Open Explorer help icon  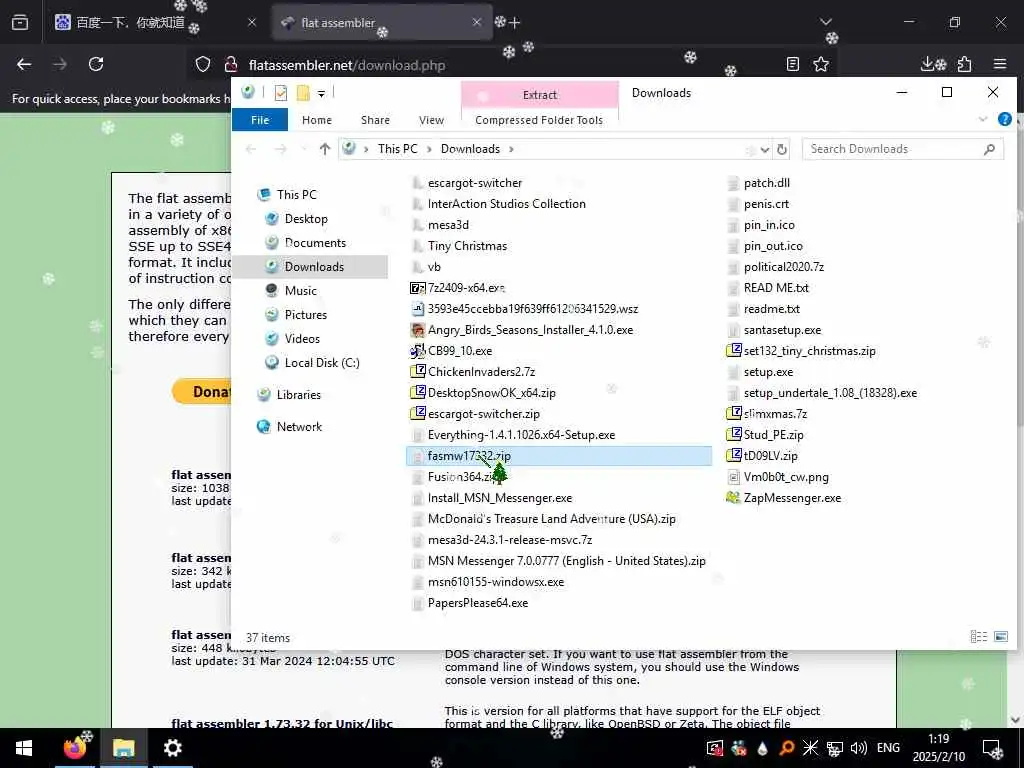pyautogui.click(x=1004, y=120)
